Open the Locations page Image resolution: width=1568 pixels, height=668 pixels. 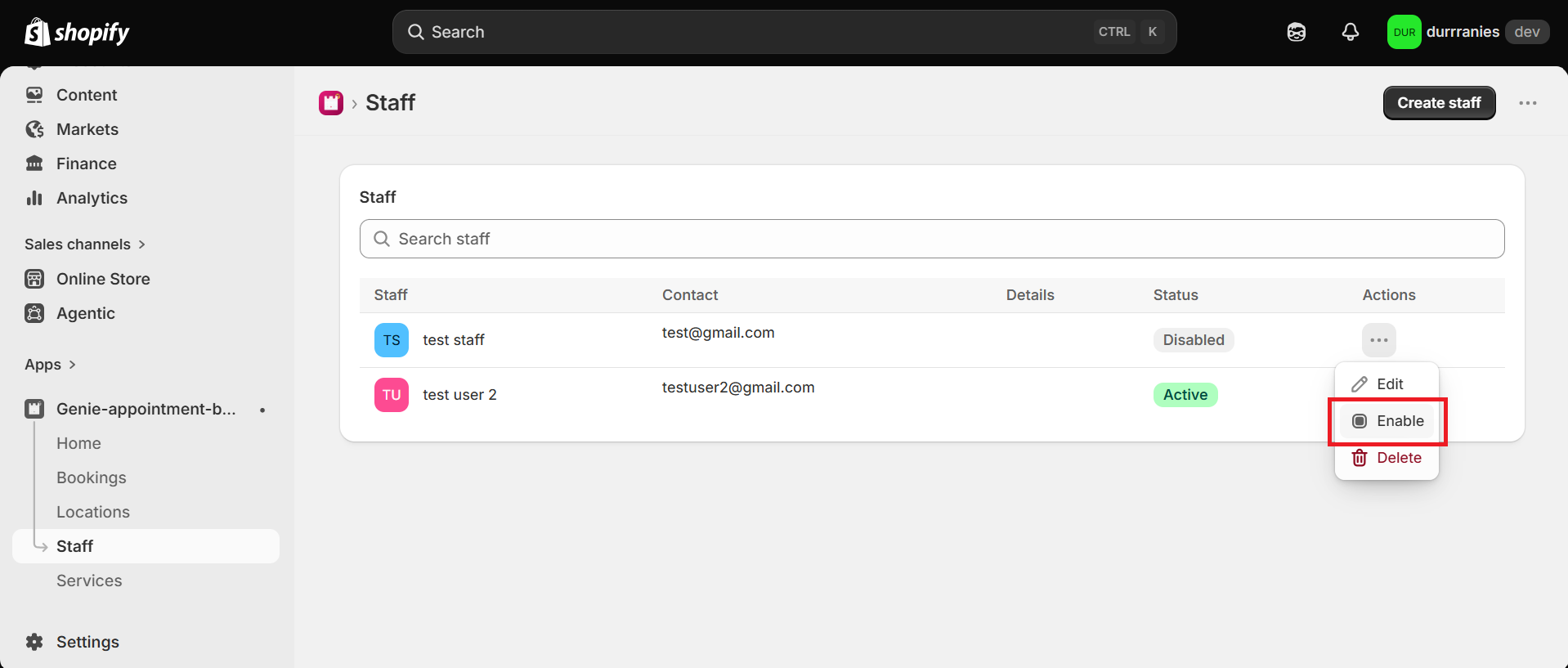[x=92, y=512]
